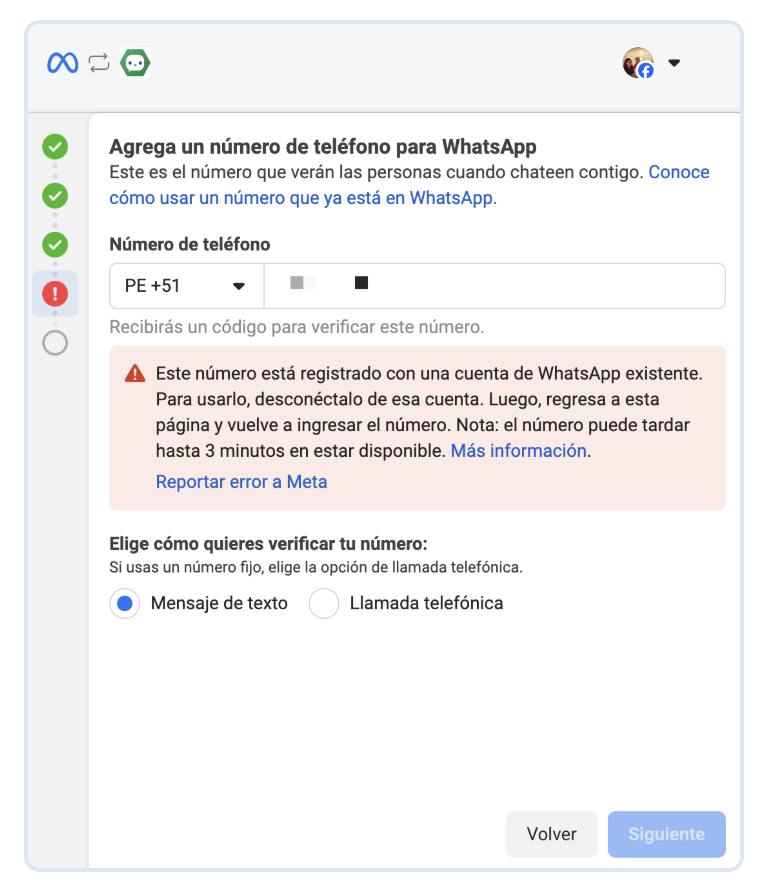Click the swap arrows icon in header
This screenshot has width=782, height=892.
[x=99, y=63]
